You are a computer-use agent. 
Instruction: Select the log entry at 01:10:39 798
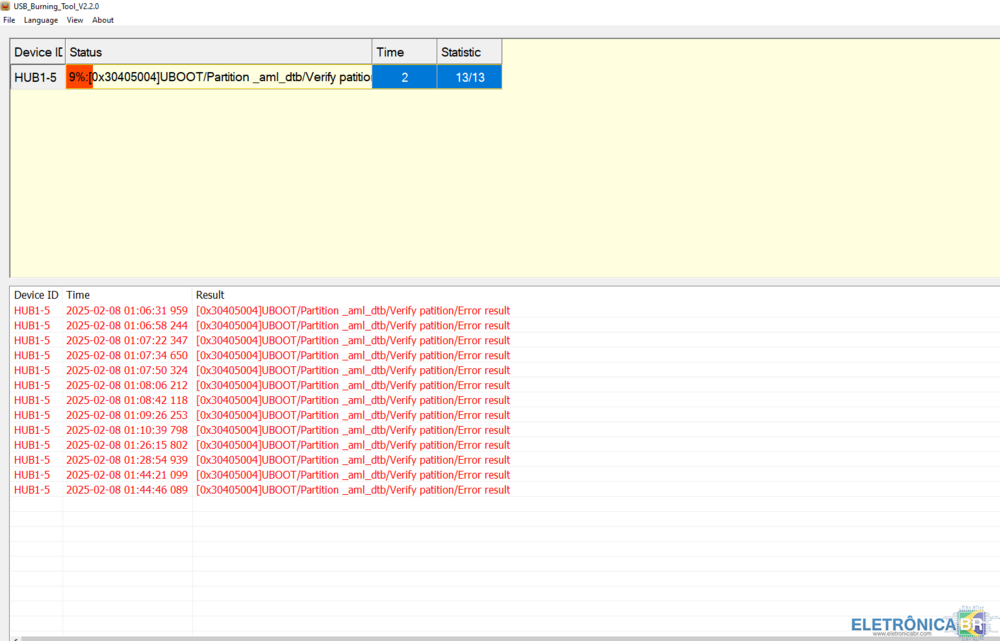[x=126, y=430]
